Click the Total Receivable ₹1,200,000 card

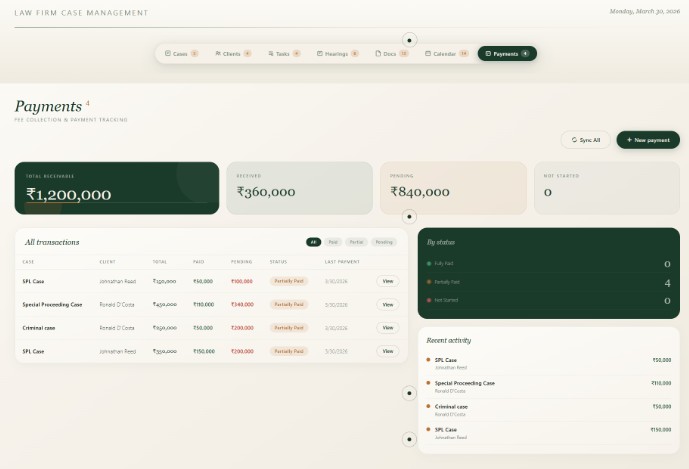click(117, 188)
